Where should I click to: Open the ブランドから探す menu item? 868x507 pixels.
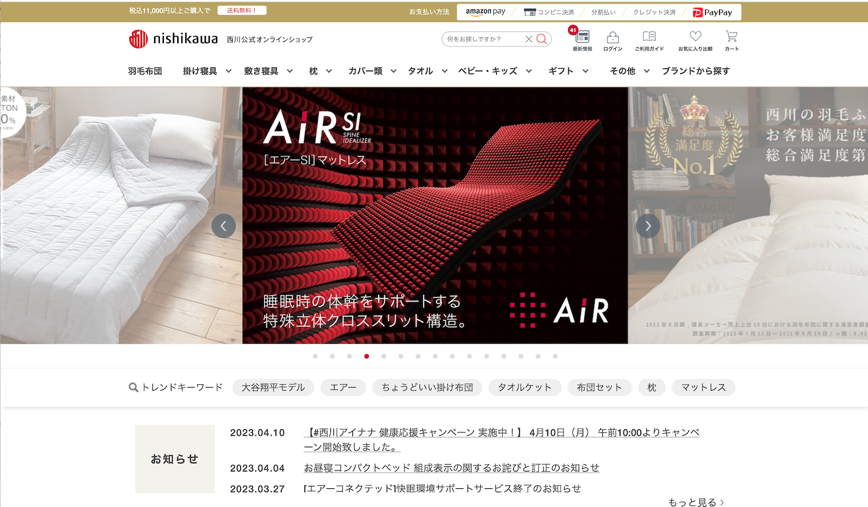696,71
